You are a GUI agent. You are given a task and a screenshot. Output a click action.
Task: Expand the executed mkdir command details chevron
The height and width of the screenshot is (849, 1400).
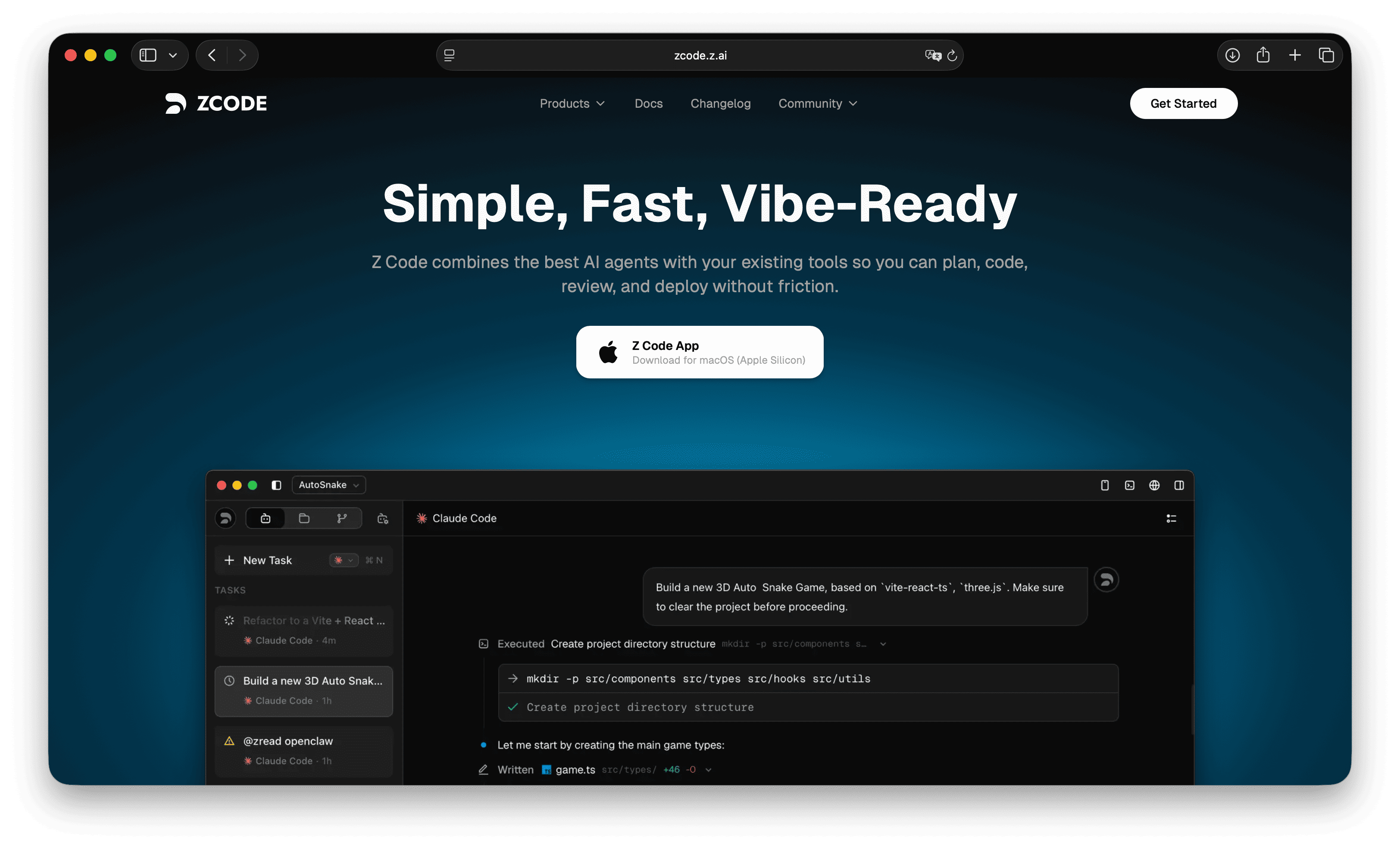pyautogui.click(x=882, y=644)
